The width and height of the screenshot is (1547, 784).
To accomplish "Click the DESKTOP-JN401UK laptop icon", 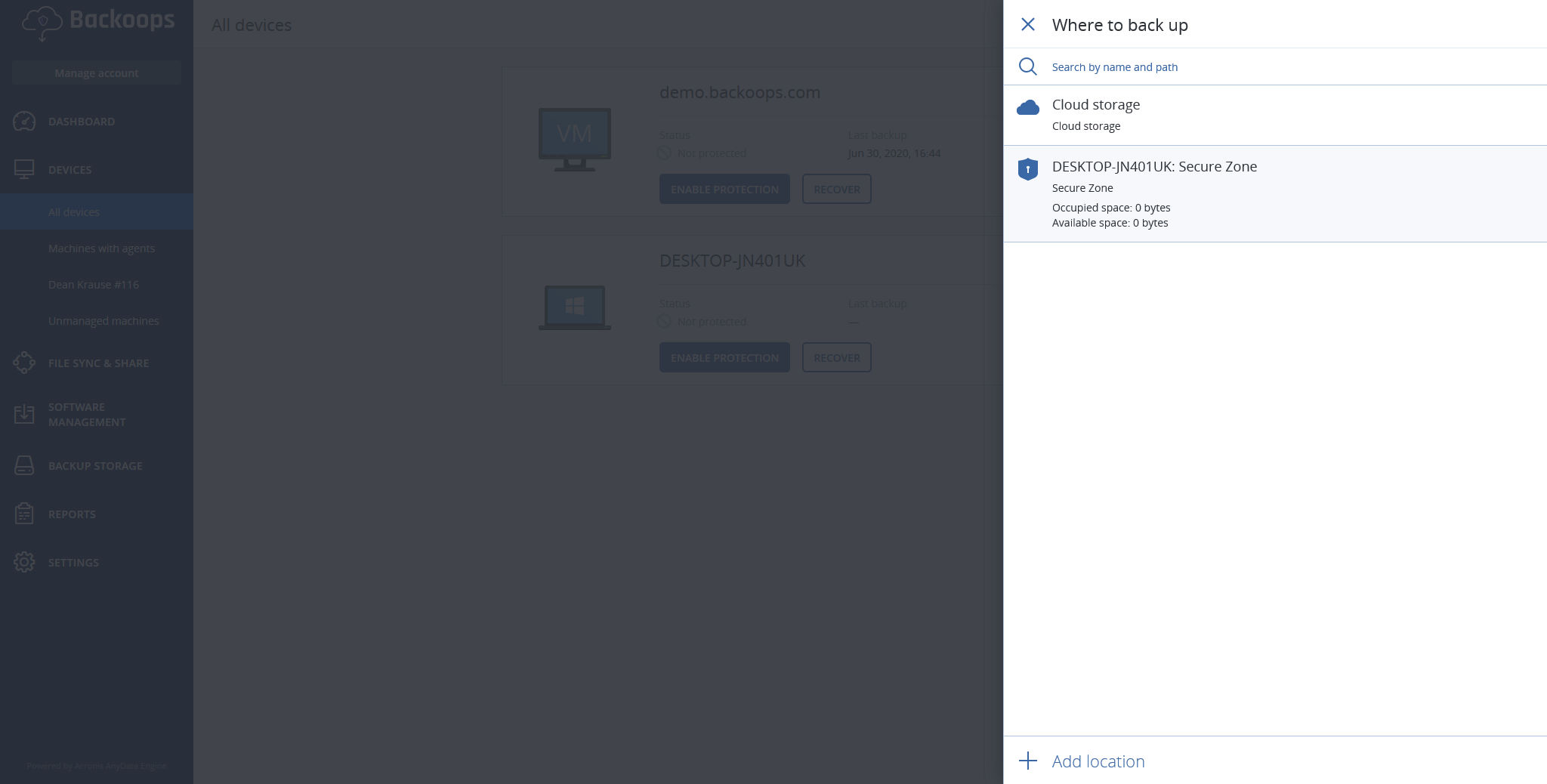I will coord(574,307).
